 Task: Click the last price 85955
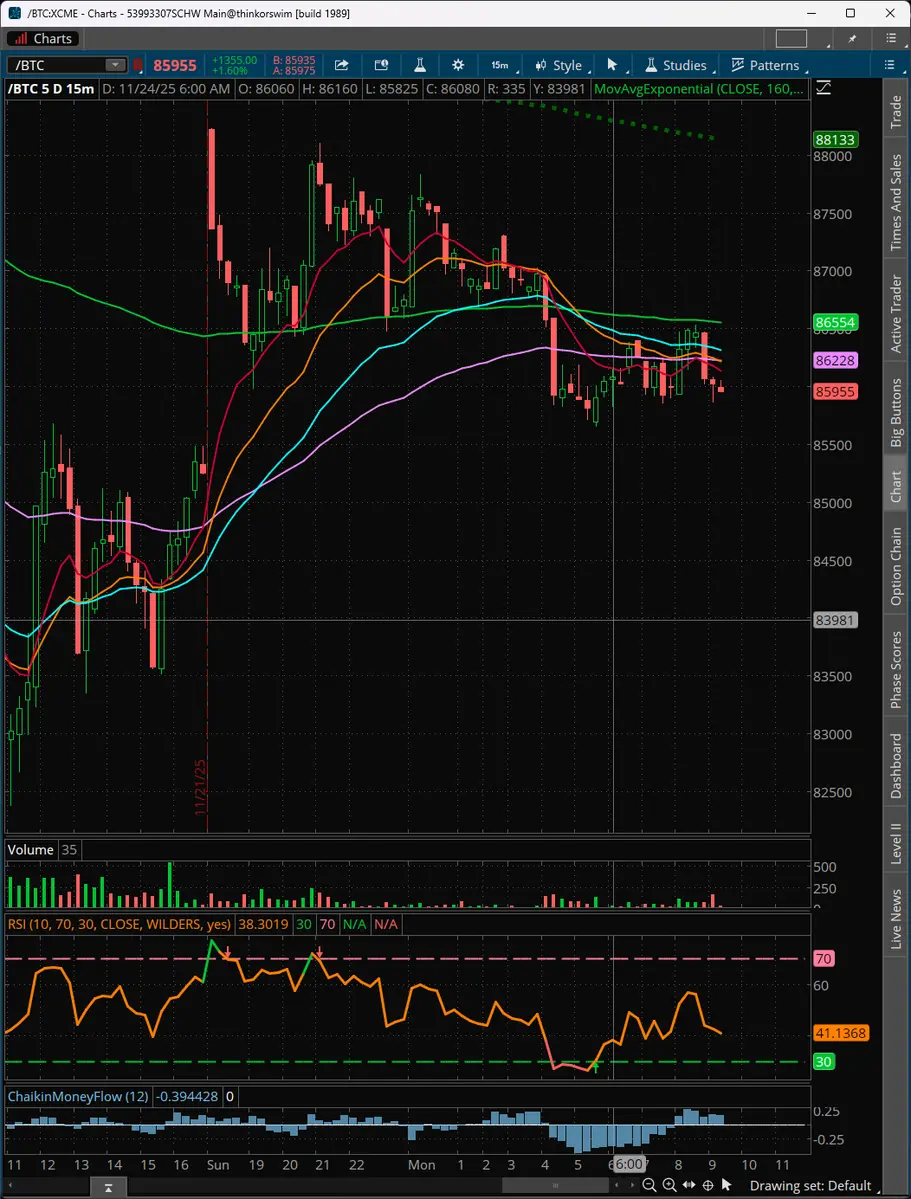click(x=174, y=66)
